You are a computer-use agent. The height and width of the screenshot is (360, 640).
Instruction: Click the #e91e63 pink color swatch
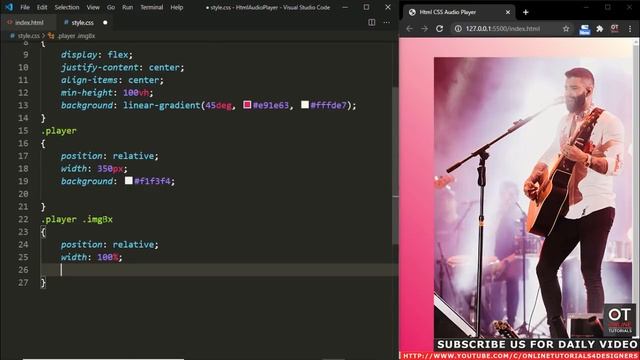[x=247, y=104]
